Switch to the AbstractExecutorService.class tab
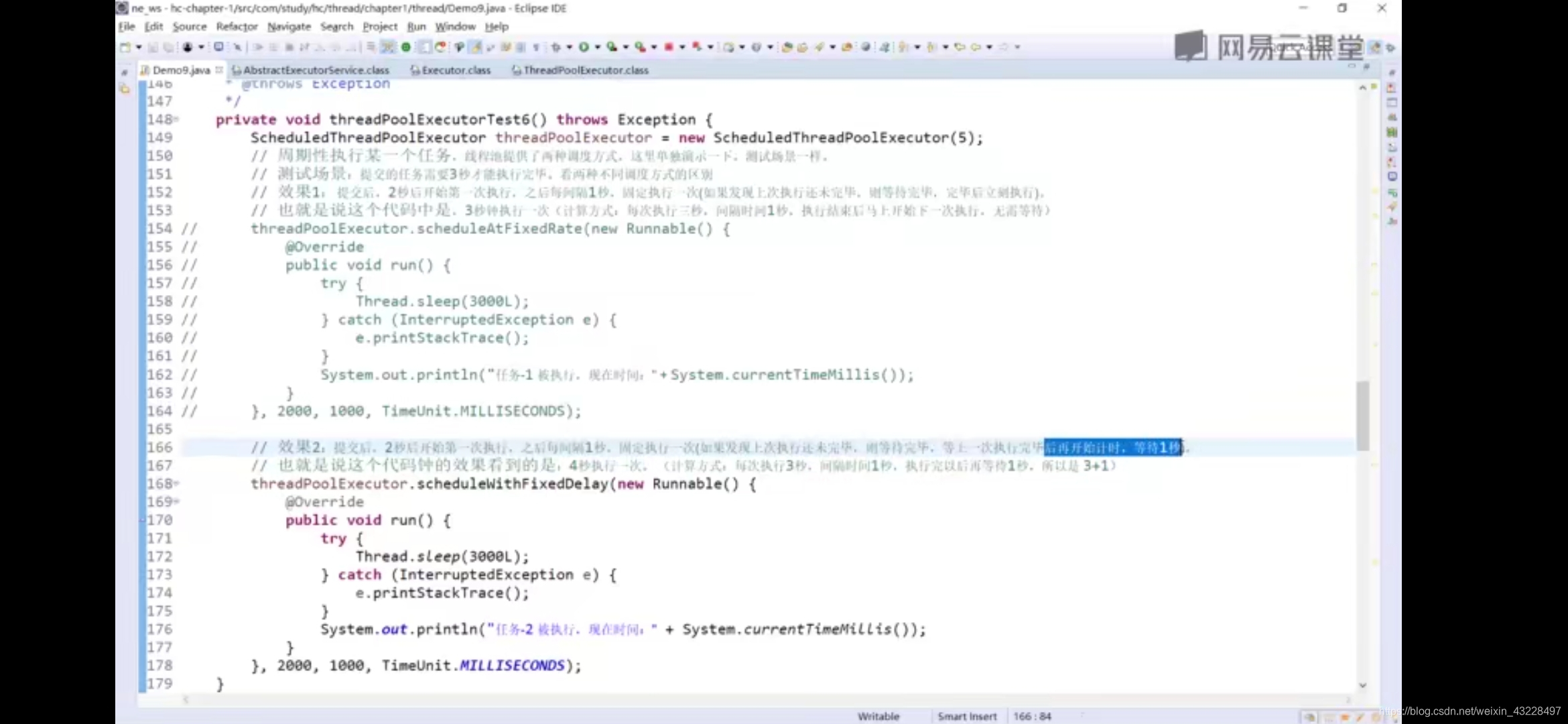This screenshot has height=724, width=1568. coord(310,70)
